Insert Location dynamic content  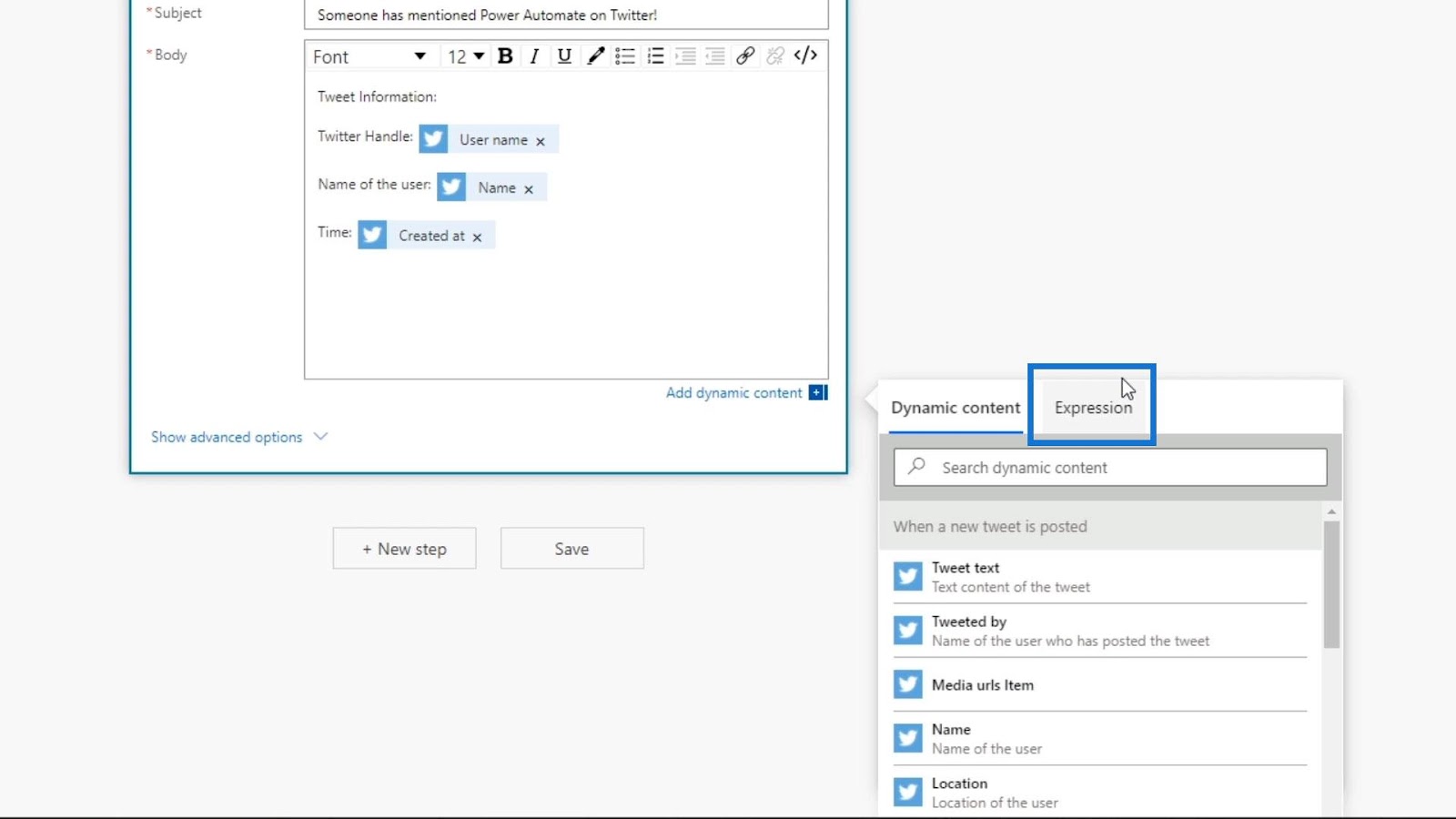(1100, 792)
